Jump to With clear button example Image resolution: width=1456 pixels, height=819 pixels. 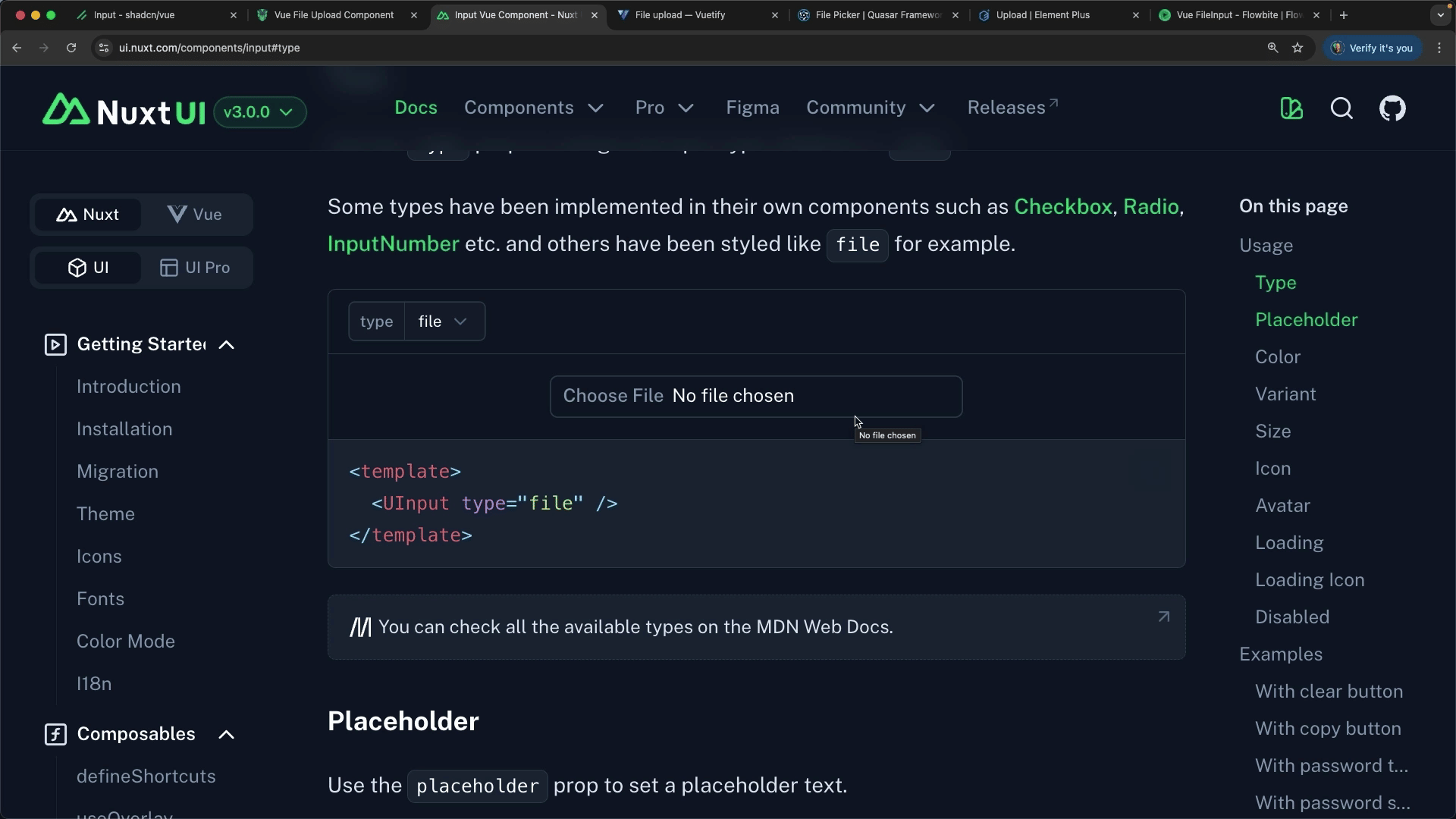coord(1329,692)
